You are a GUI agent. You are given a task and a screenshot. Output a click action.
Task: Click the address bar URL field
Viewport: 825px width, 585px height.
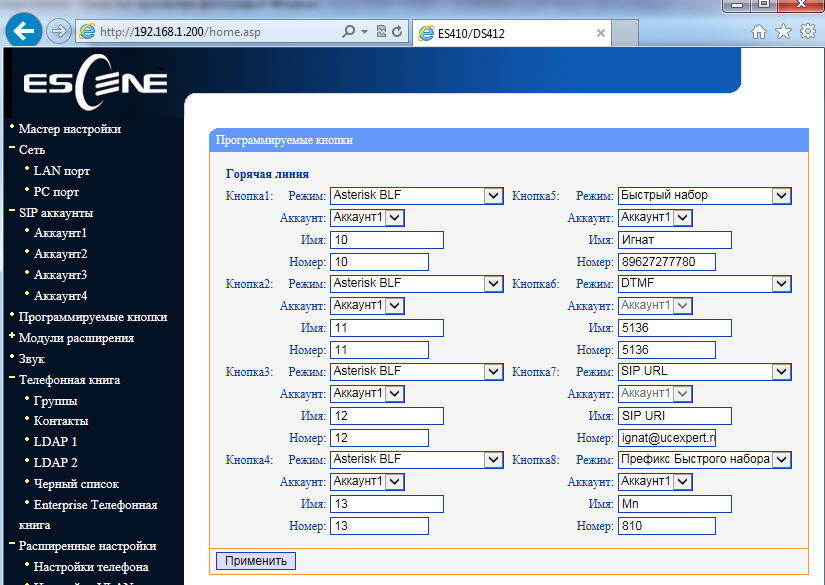pyautogui.click(x=208, y=32)
